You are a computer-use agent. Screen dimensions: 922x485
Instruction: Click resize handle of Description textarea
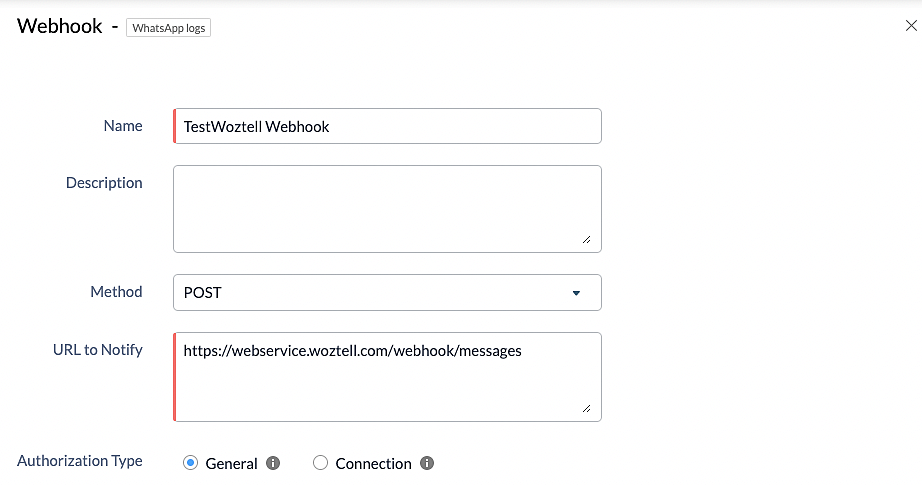tap(586, 239)
